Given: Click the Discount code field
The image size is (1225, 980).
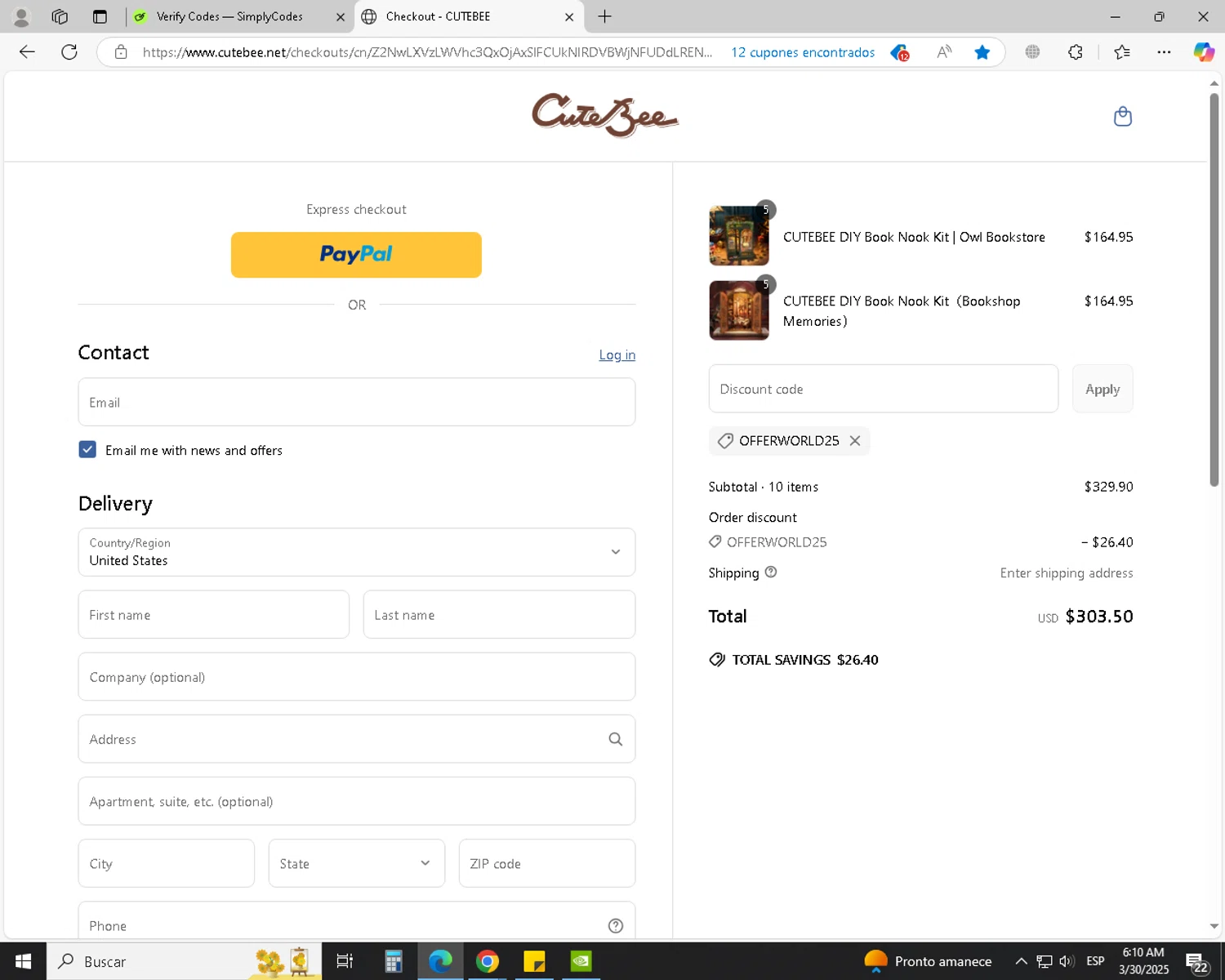Looking at the screenshot, I should [x=884, y=389].
